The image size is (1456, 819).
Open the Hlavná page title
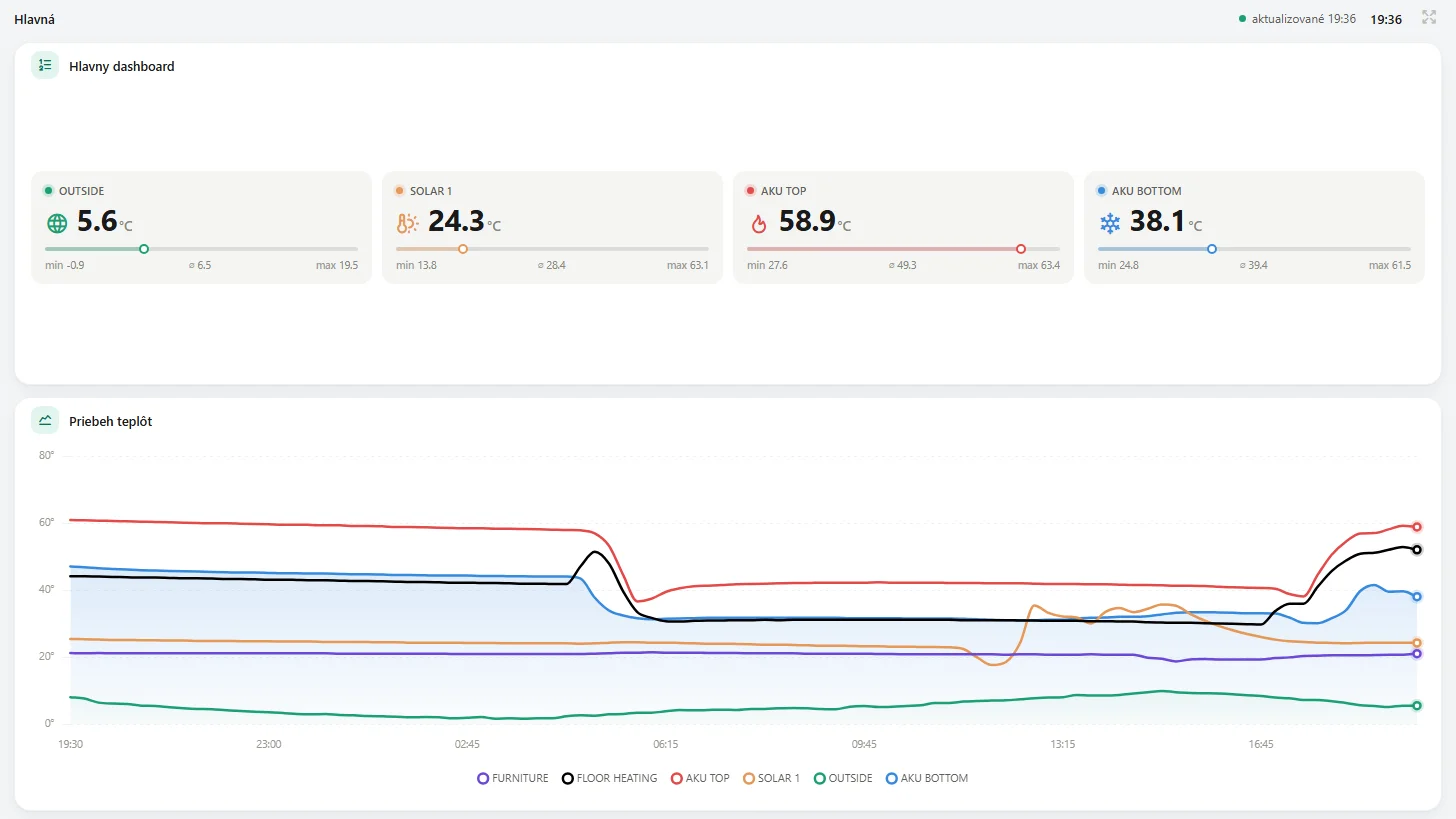point(34,19)
